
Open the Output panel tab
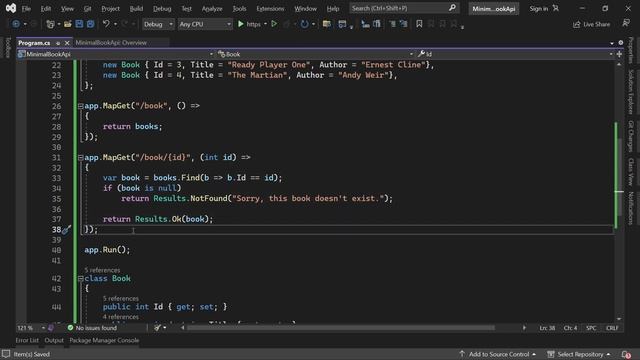[x=54, y=340]
